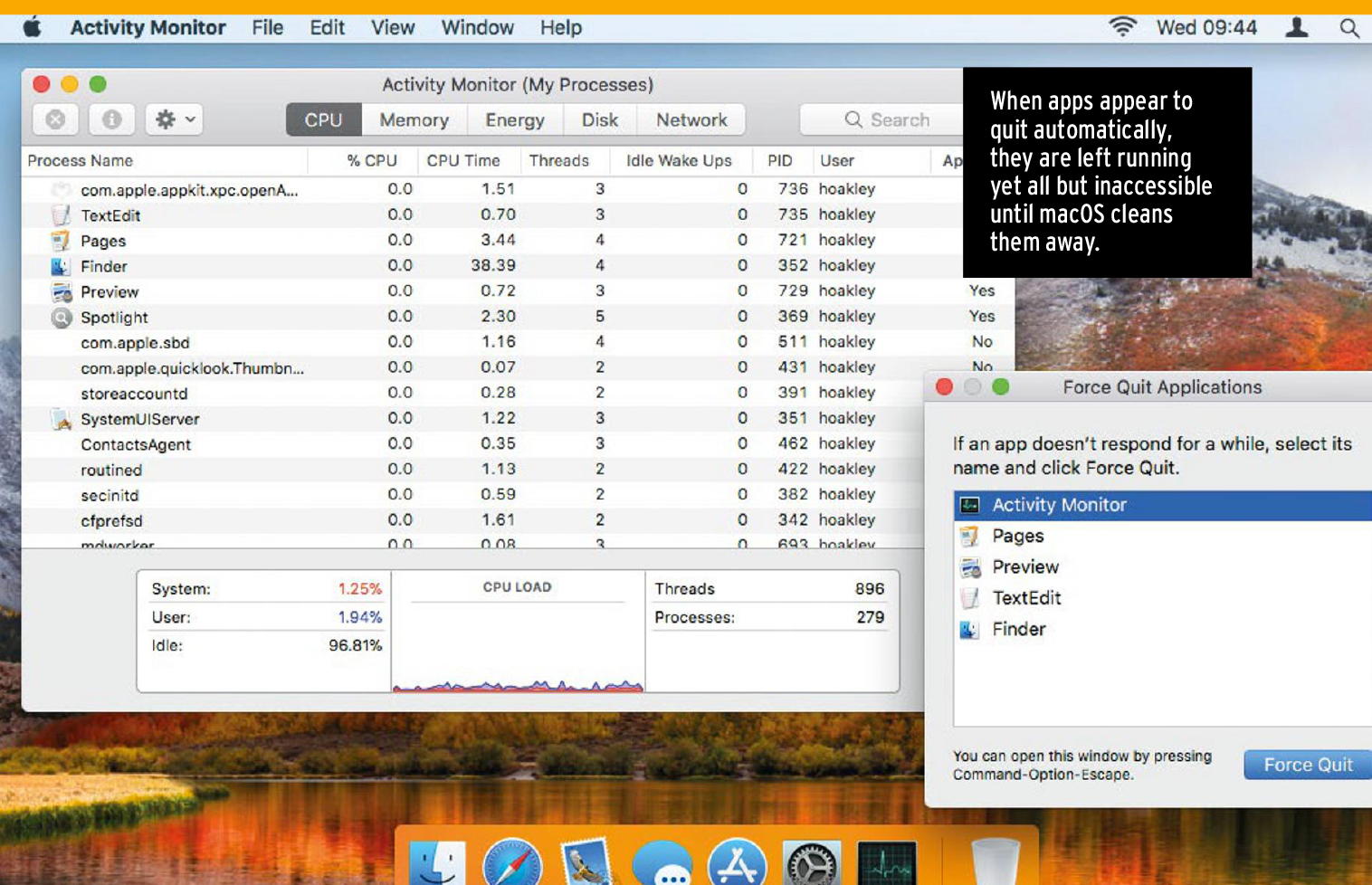Launch Messages from the Dock
Screen dimensions: 1372x885
pos(662,862)
